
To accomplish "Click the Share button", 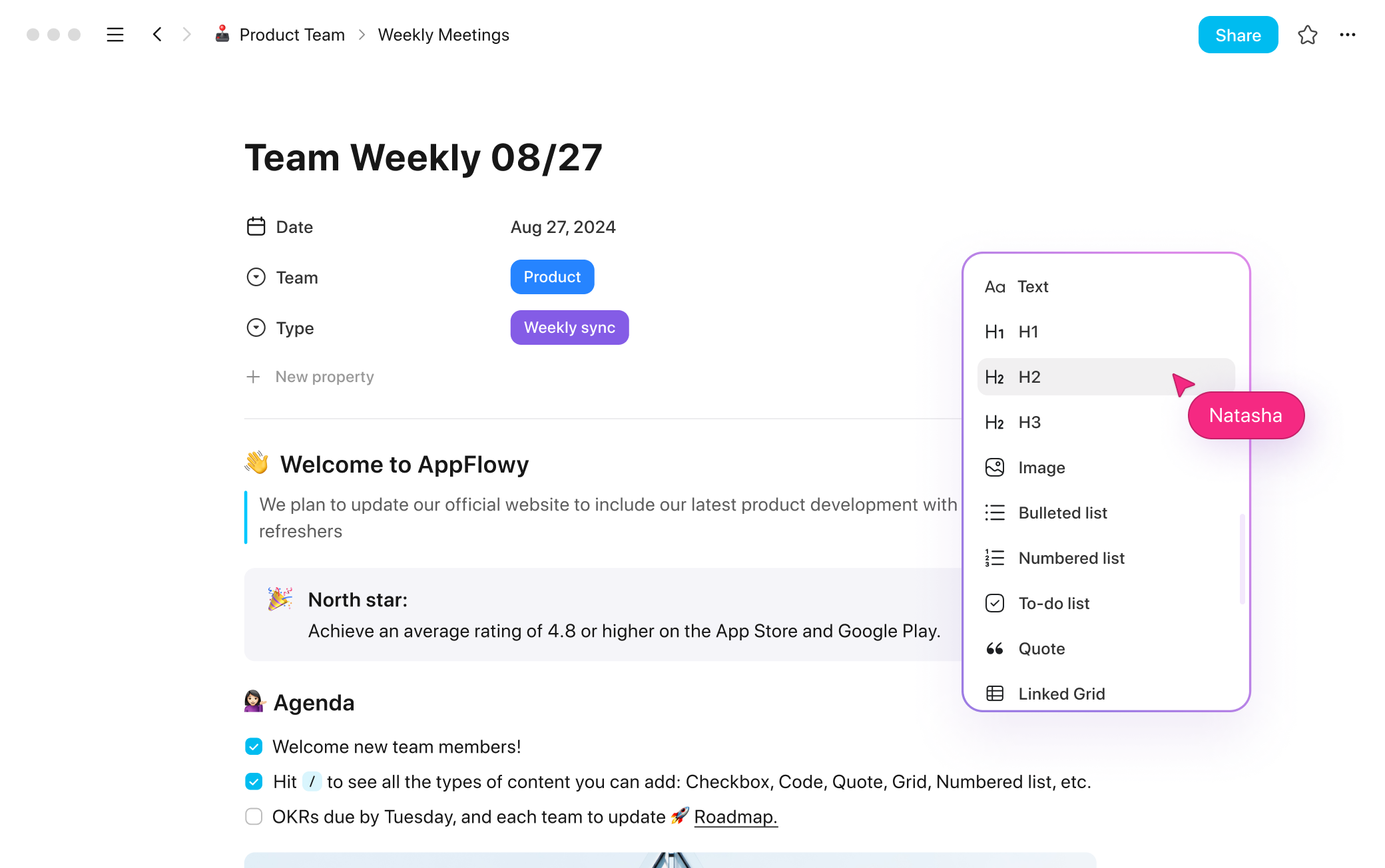I will pyautogui.click(x=1238, y=35).
